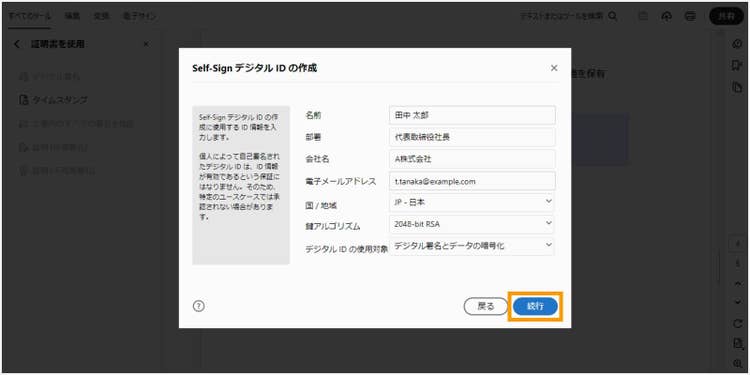Click the rotate icon in right rail
750x375 pixels.
pos(737,324)
